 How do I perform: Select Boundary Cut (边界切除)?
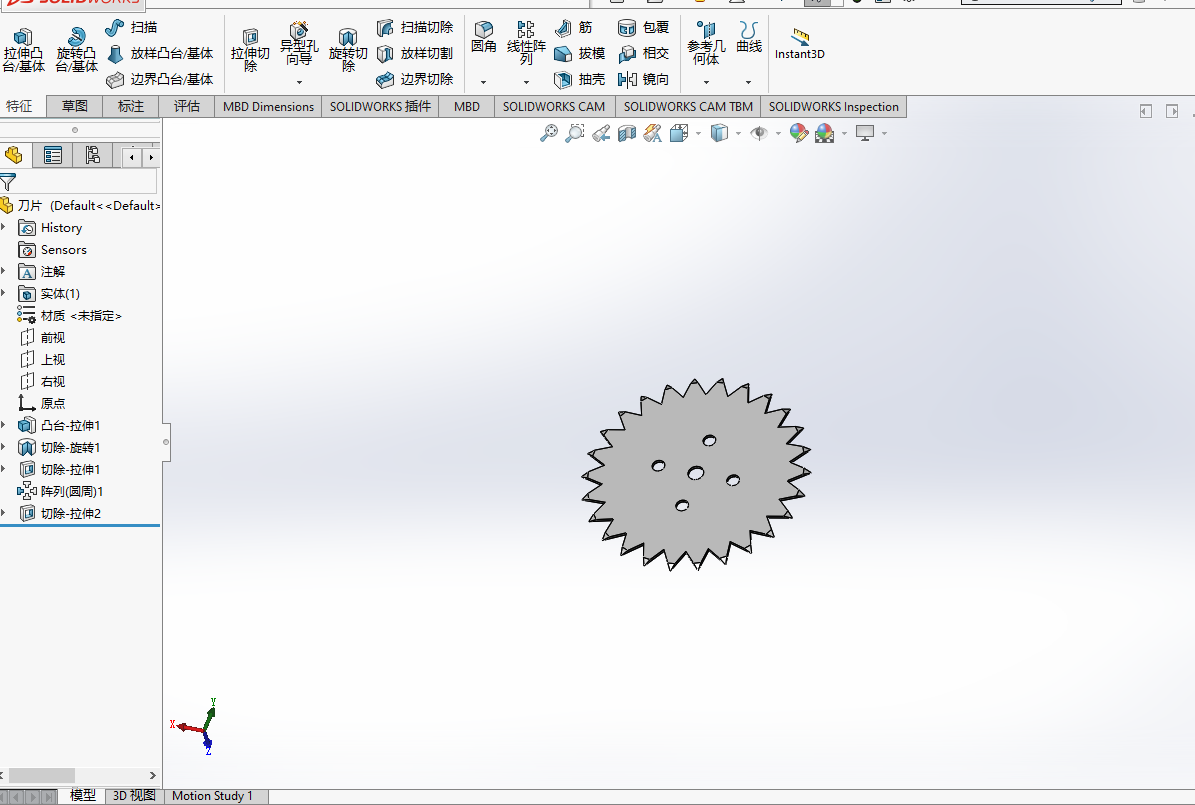(x=415, y=79)
